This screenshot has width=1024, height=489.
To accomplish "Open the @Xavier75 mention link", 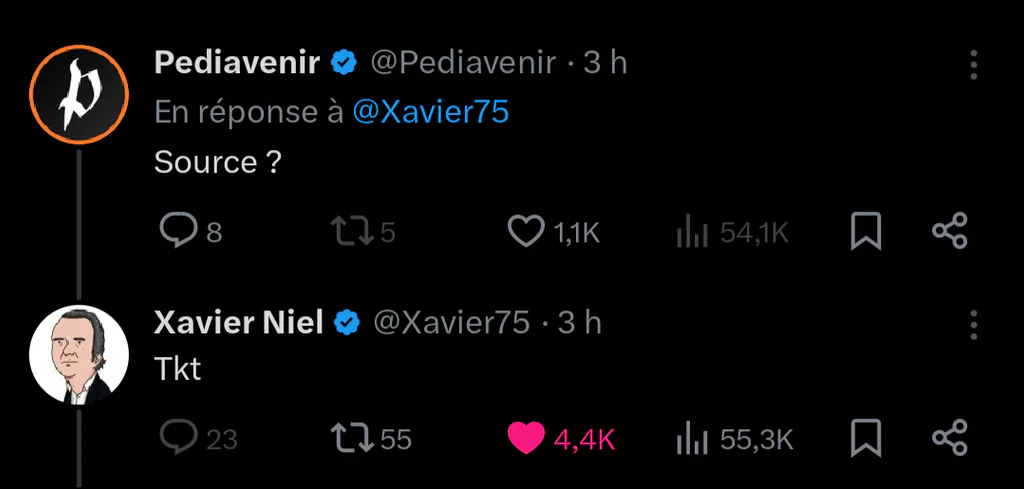I will click(x=431, y=112).
